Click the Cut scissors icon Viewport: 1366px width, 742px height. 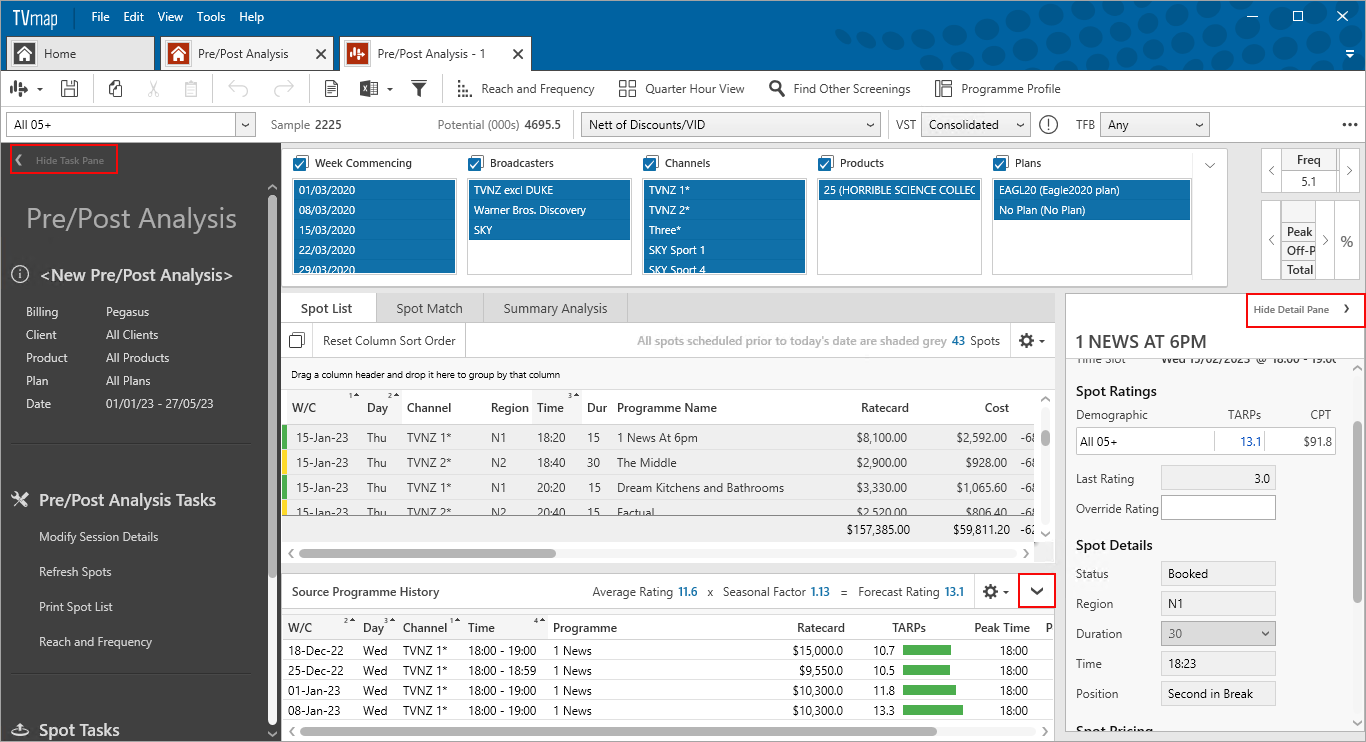153,89
